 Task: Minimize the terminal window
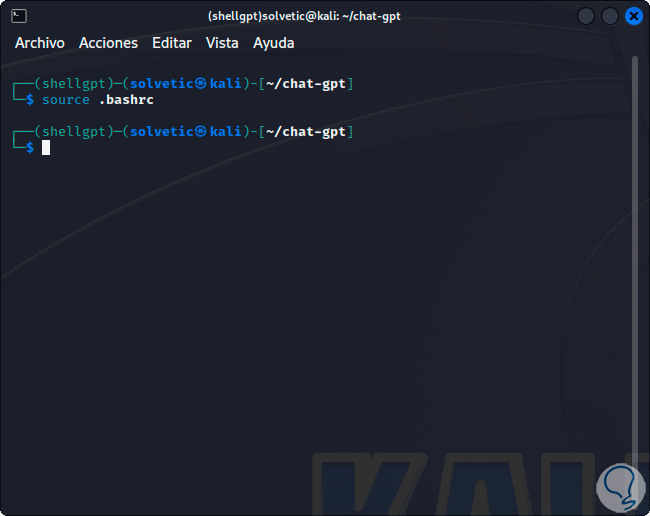586,16
